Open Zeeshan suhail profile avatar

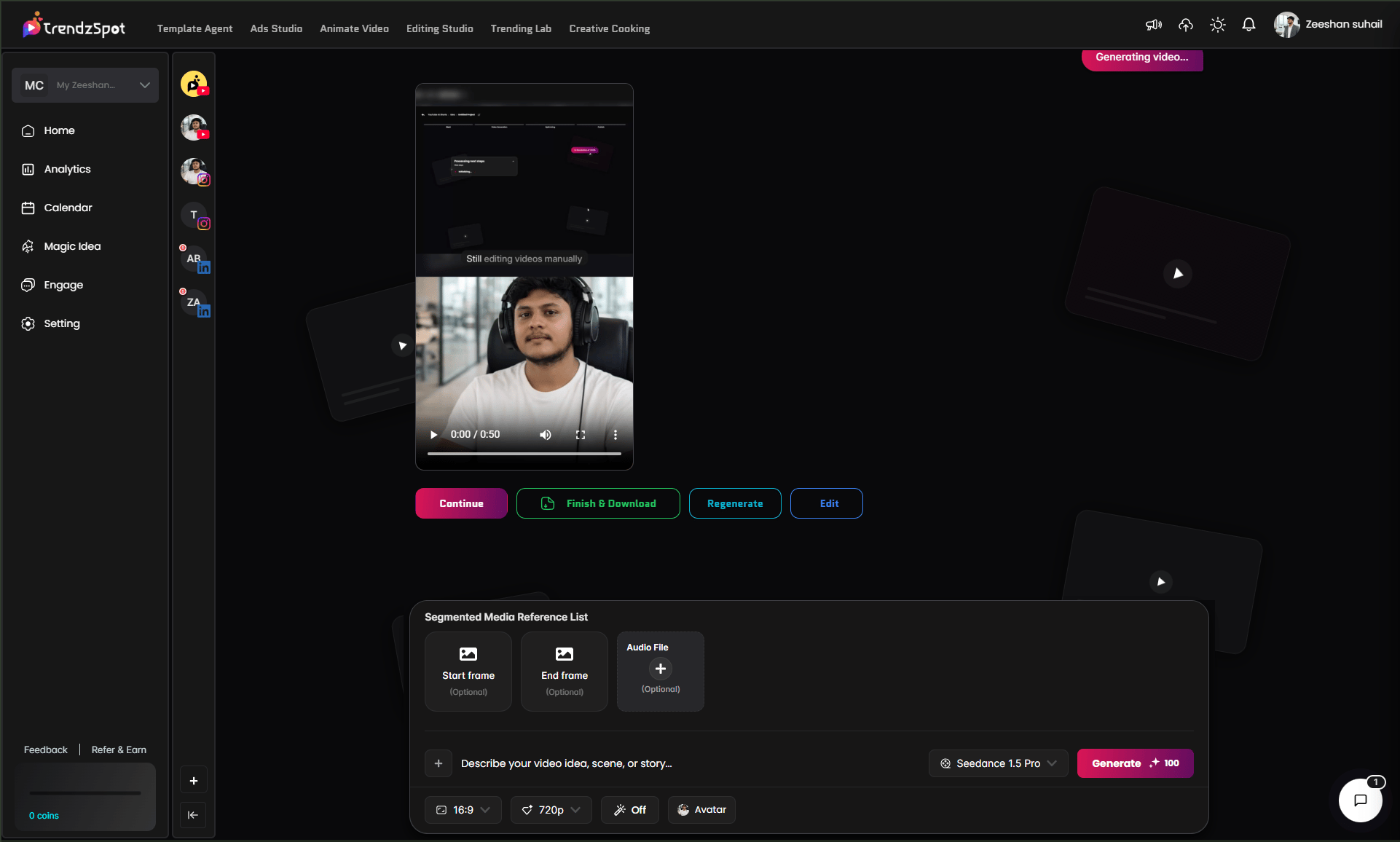[x=1286, y=25]
